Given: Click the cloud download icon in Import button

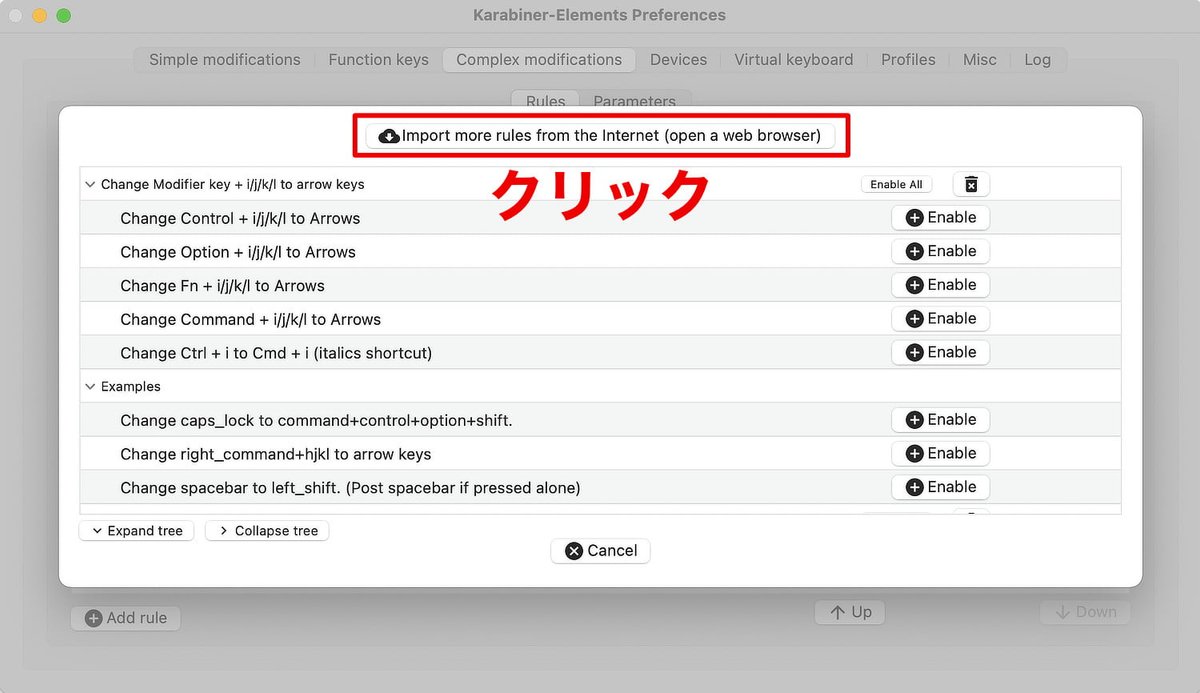Looking at the screenshot, I should click(389, 135).
